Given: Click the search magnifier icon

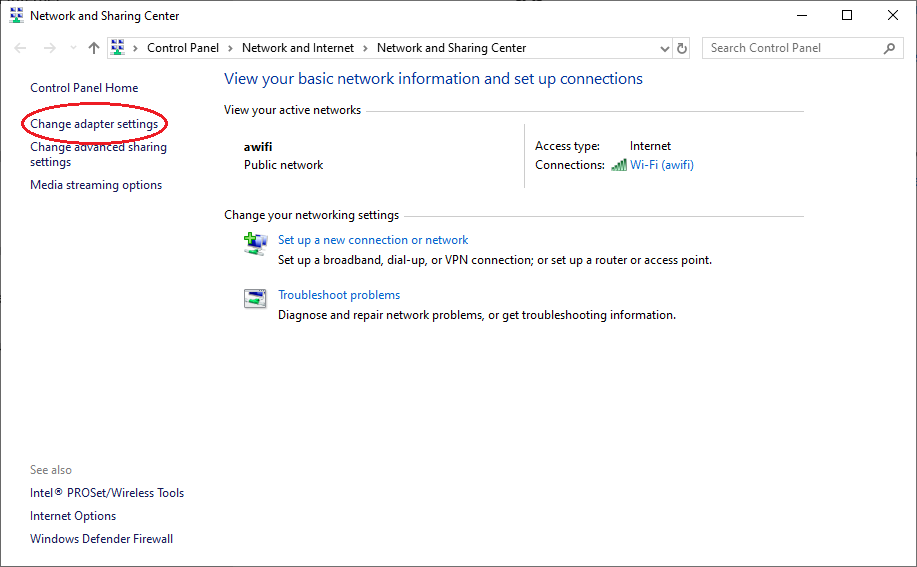Looking at the screenshot, I should (x=889, y=48).
